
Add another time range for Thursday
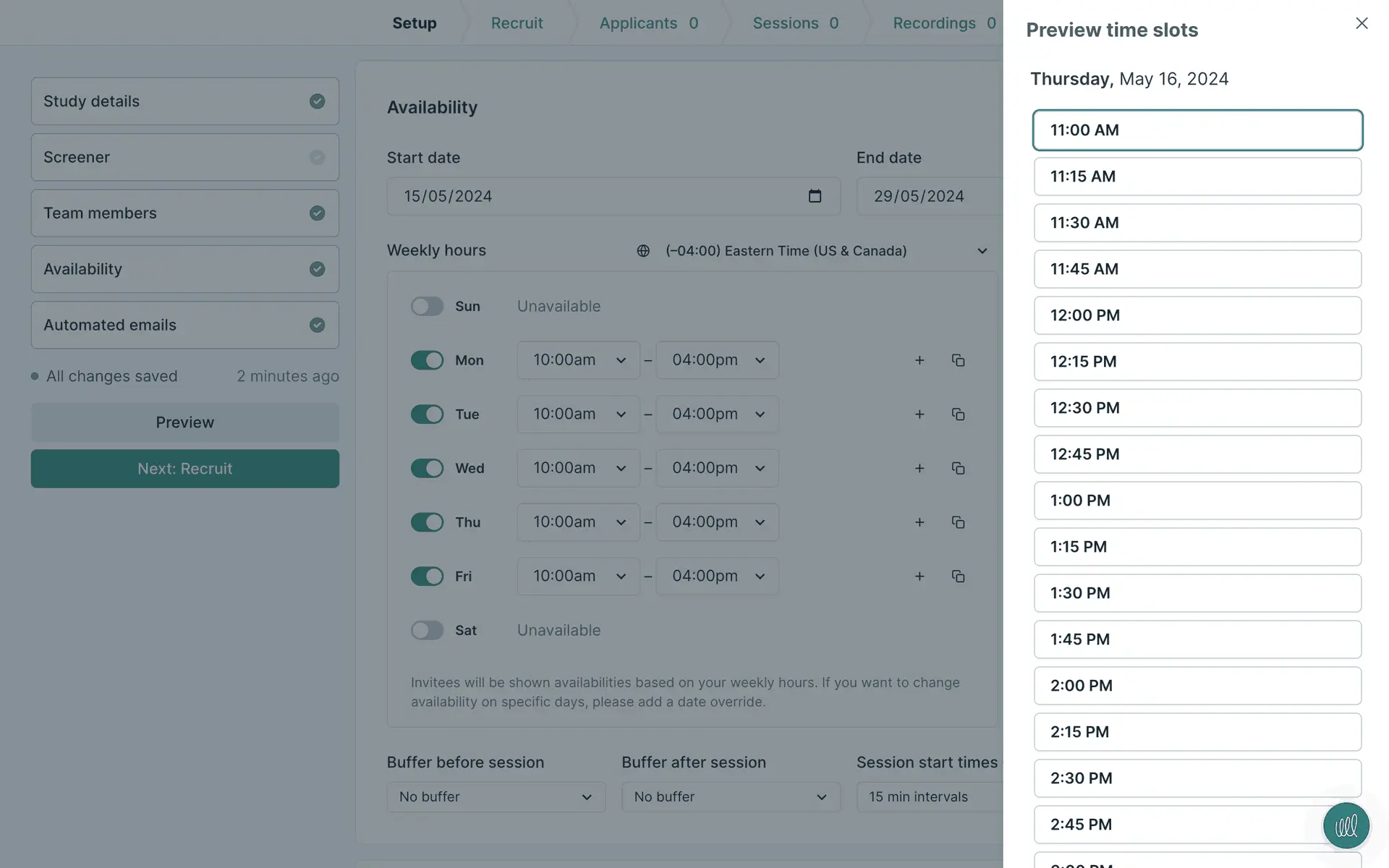[x=919, y=522]
